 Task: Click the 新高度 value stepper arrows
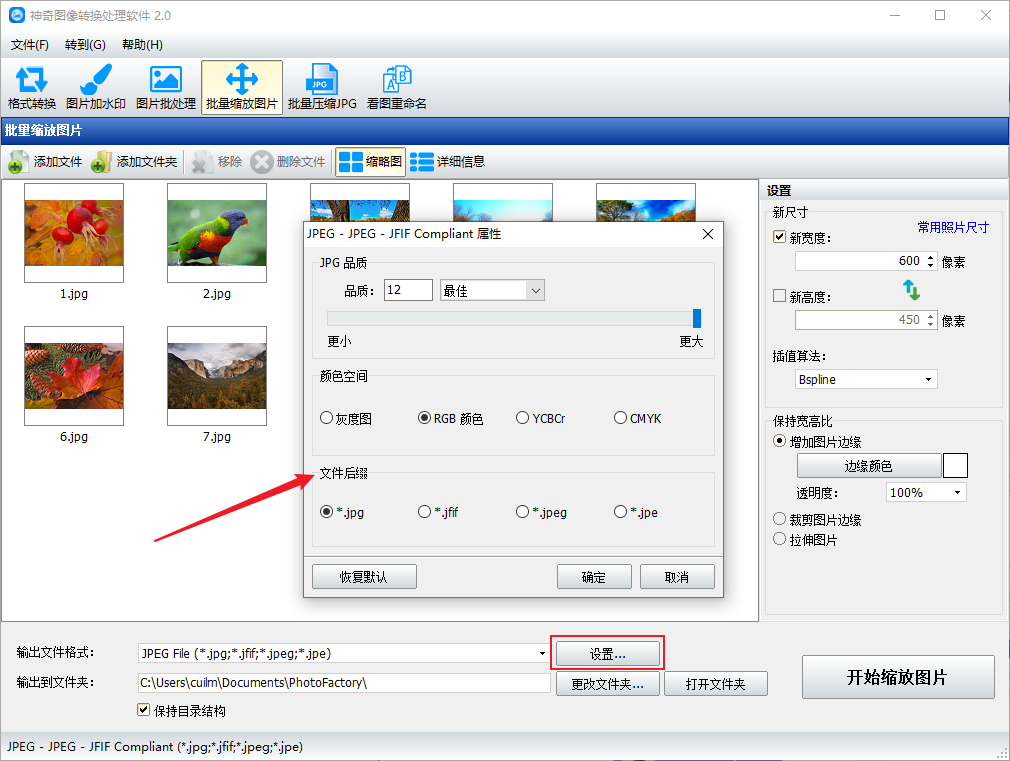click(930, 320)
